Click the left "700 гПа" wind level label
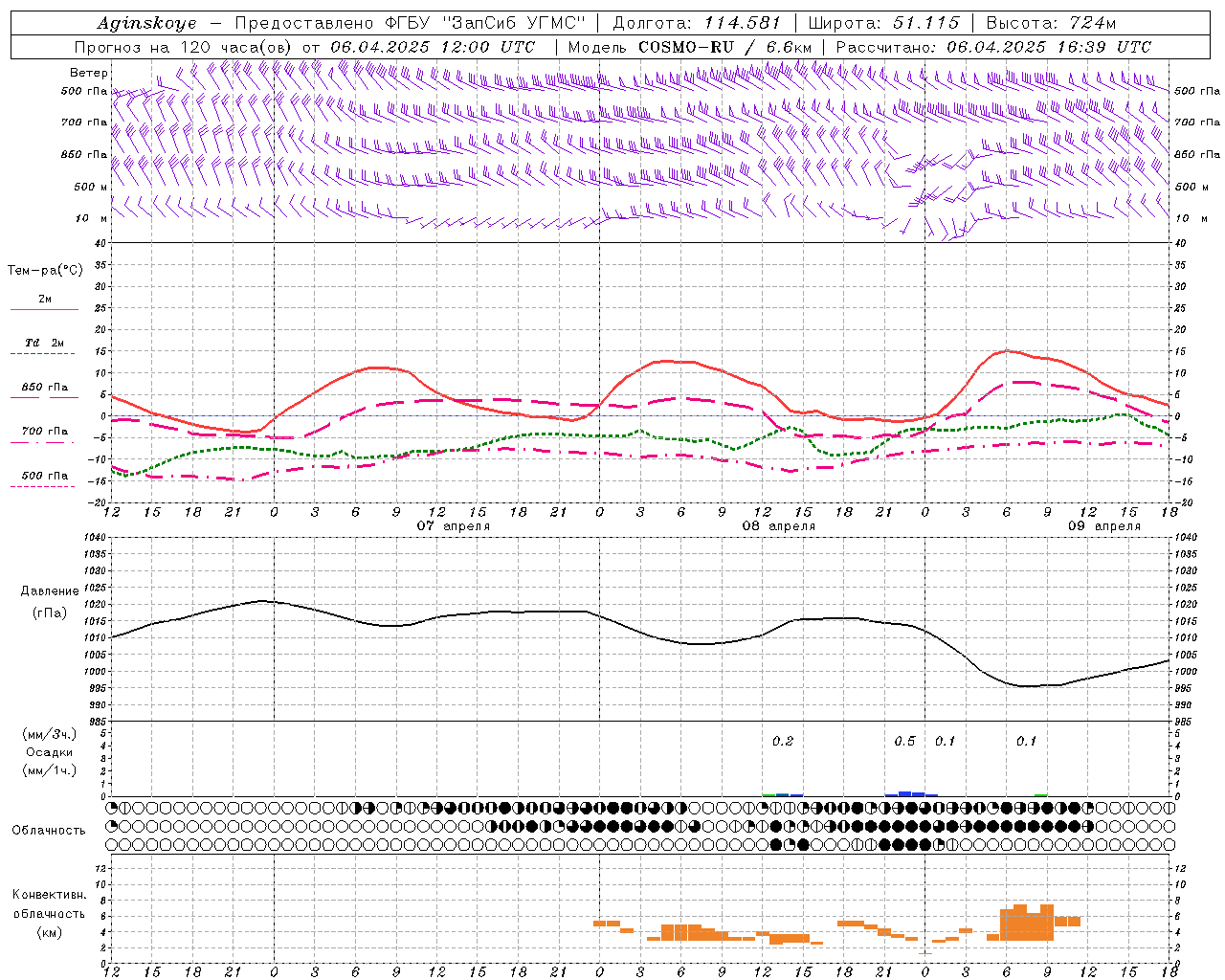Screen dimensions: 1225x980 [x=84, y=122]
